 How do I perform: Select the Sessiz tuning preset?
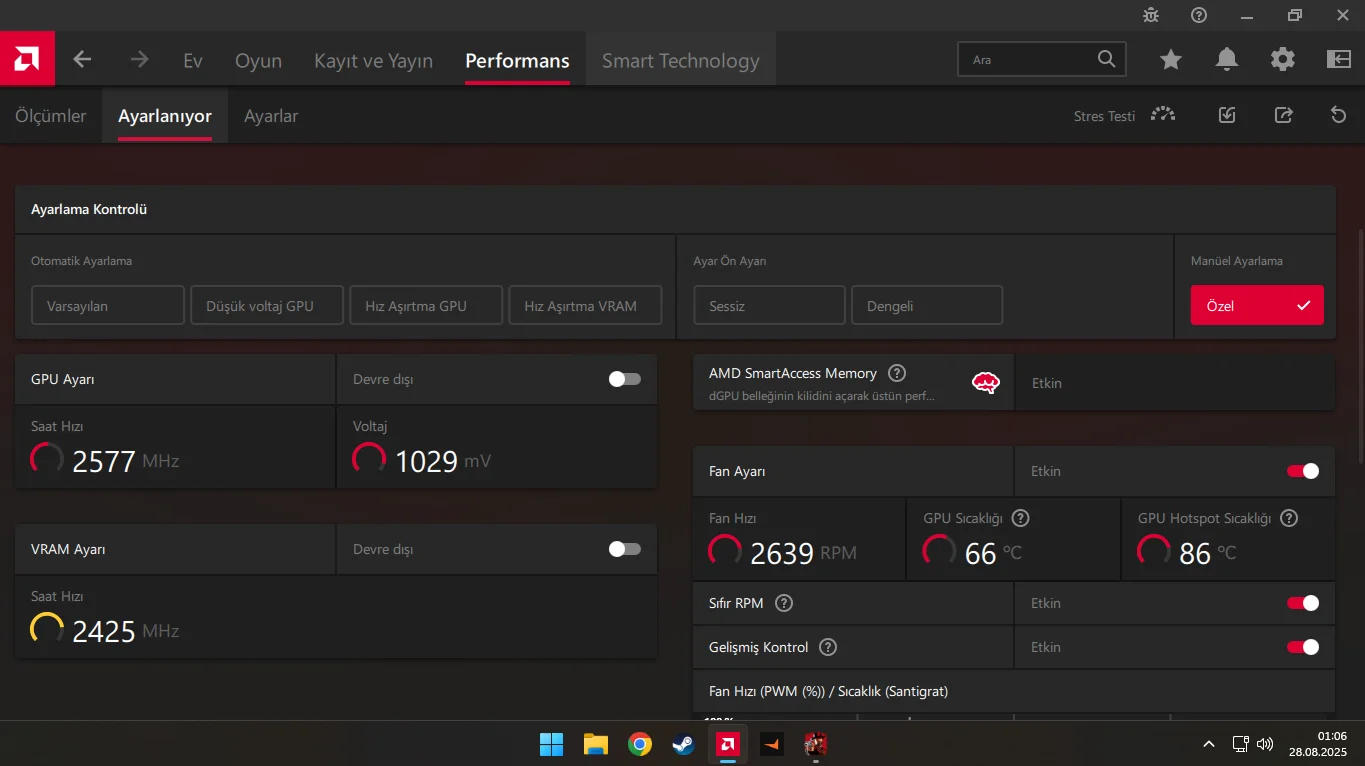(769, 305)
